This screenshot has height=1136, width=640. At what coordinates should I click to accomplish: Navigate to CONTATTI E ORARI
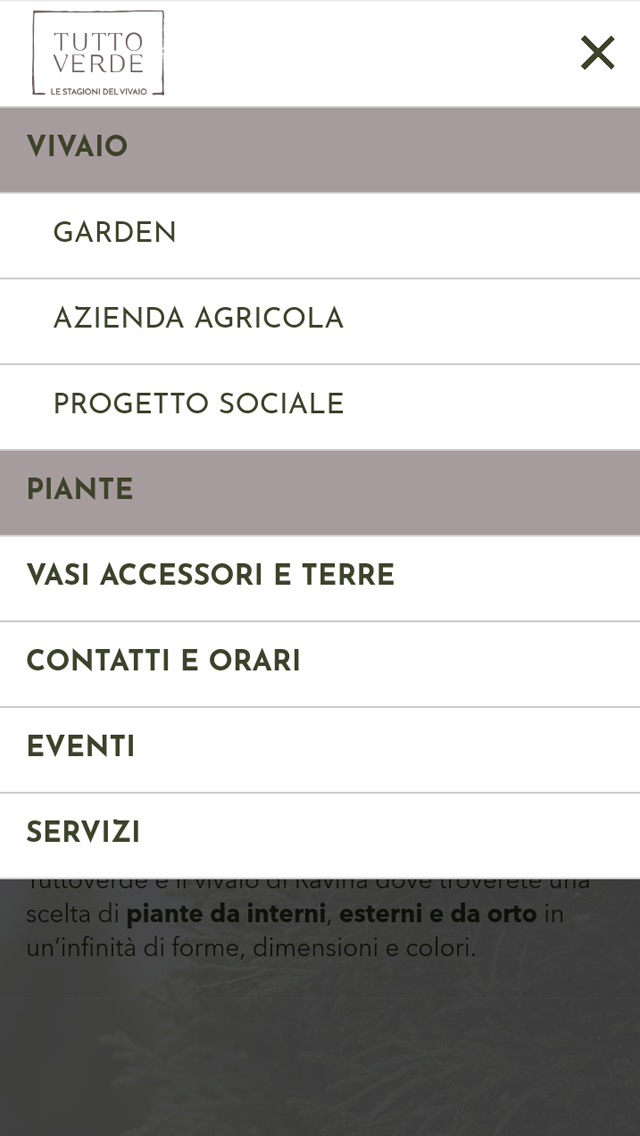[320, 664]
